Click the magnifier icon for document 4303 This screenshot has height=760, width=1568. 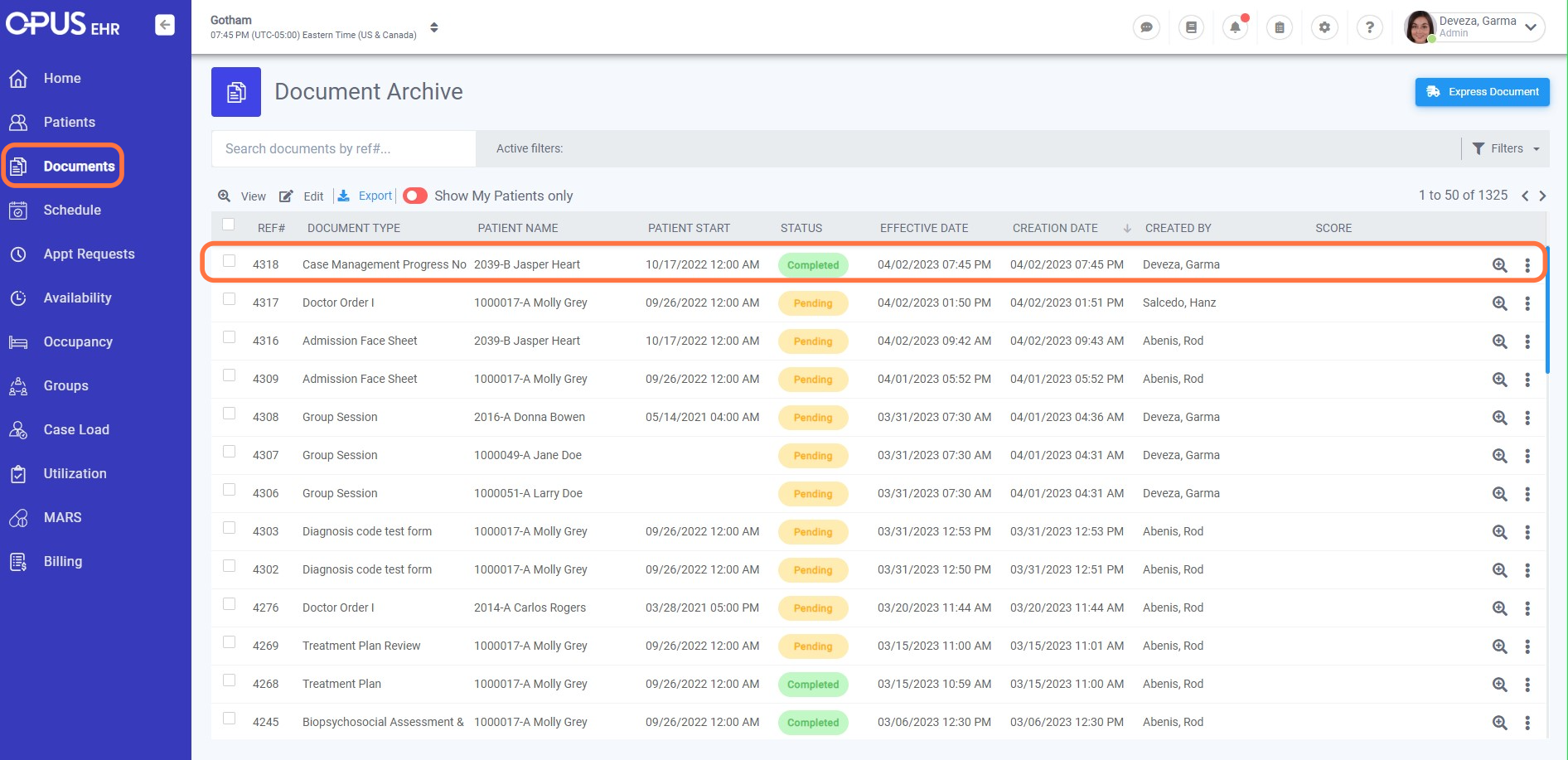(x=1499, y=532)
